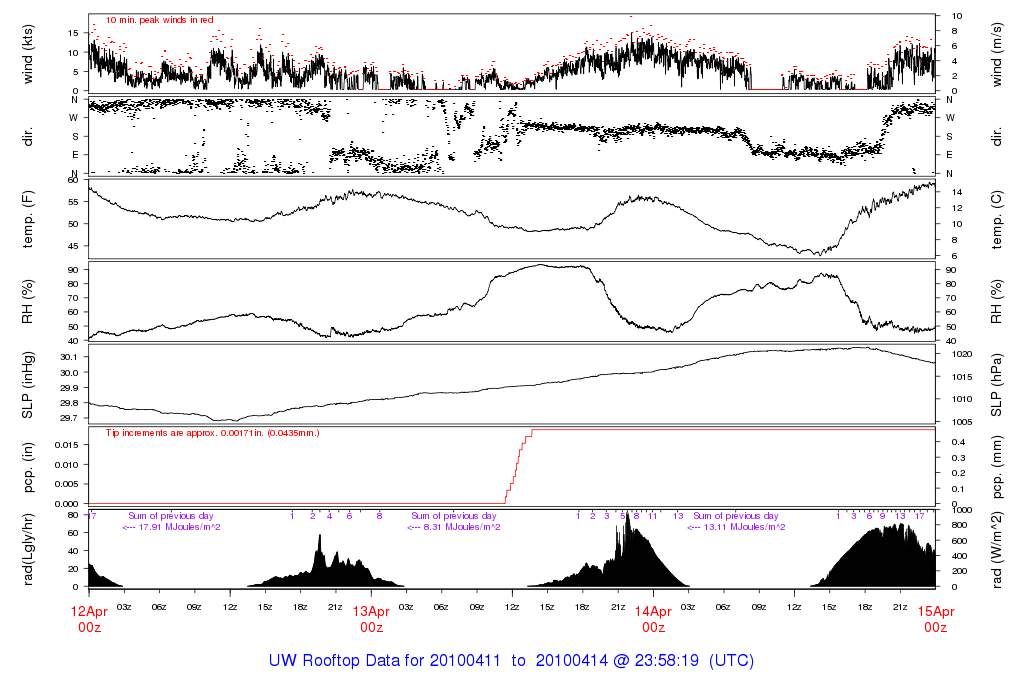Viewport: 1024px width, 700px height.
Task: Click the 'Tip increments are approx. 0.00171in.' annotation
Action: tap(213, 433)
